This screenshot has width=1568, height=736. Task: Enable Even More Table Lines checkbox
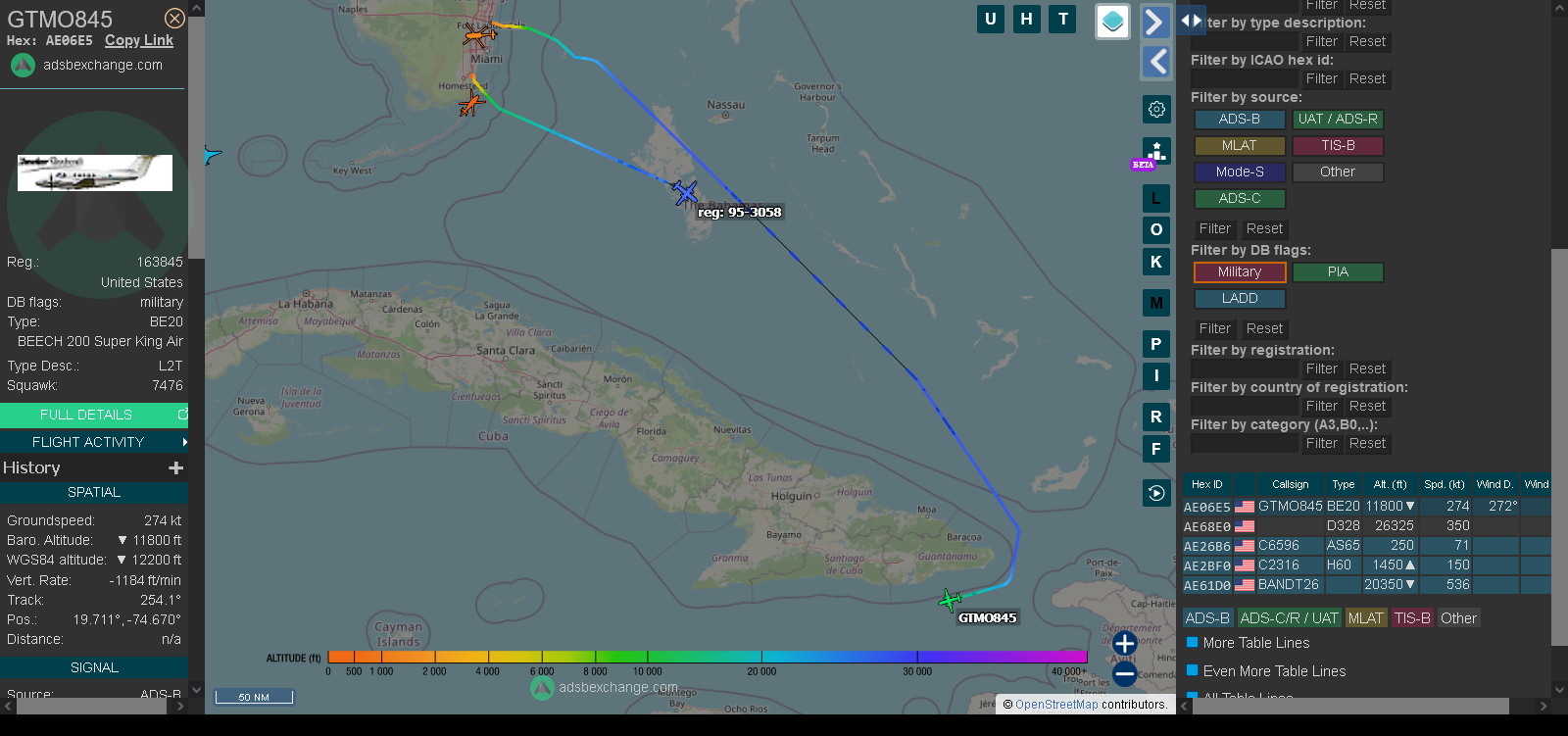[x=1193, y=670]
